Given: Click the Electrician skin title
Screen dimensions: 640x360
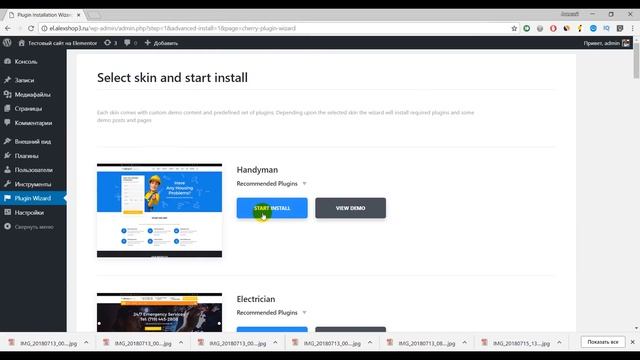Looking at the screenshot, I should (256, 299).
